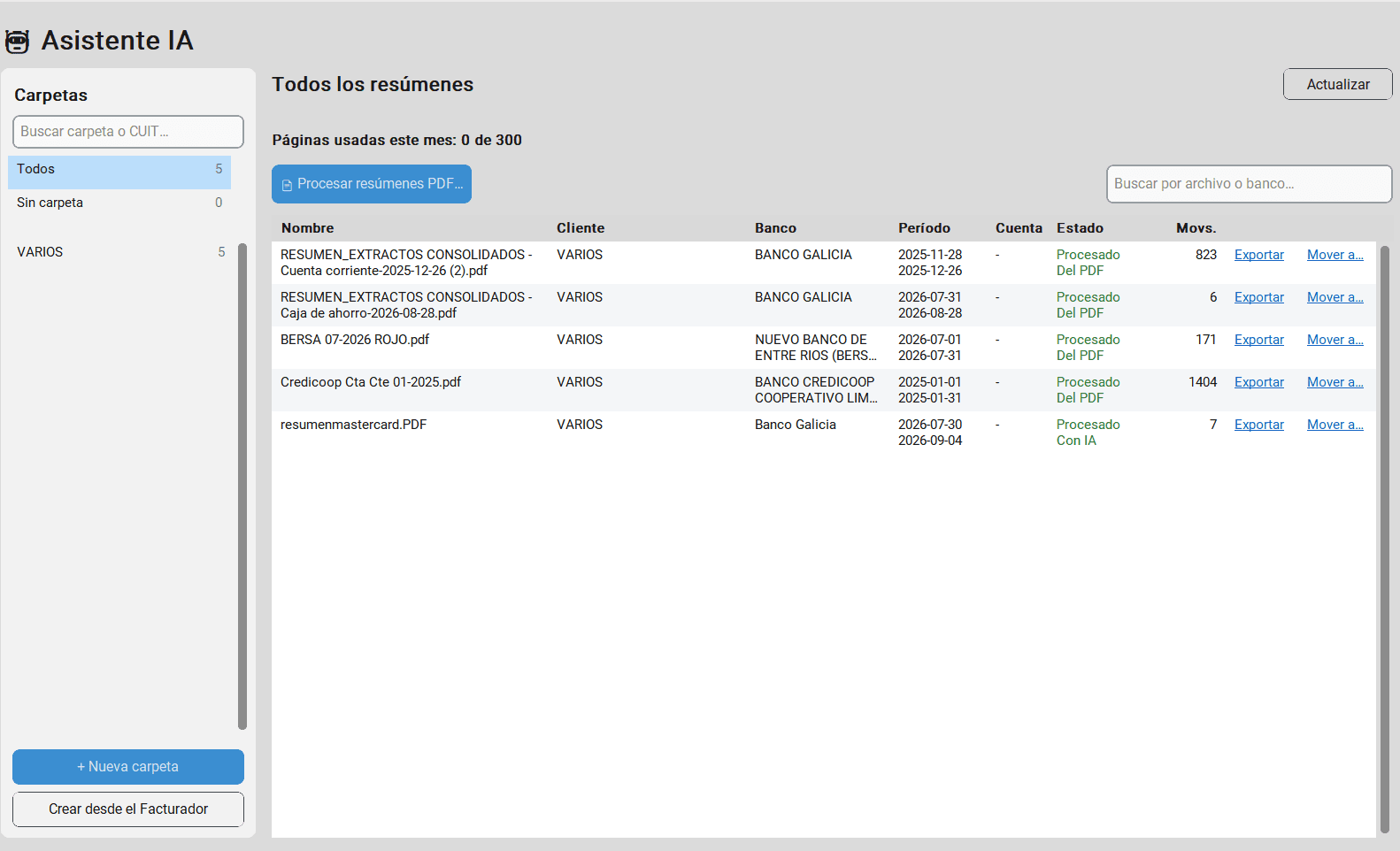1400x851 pixels.
Task: Click the Procesado Con IA status
Action: click(1088, 433)
